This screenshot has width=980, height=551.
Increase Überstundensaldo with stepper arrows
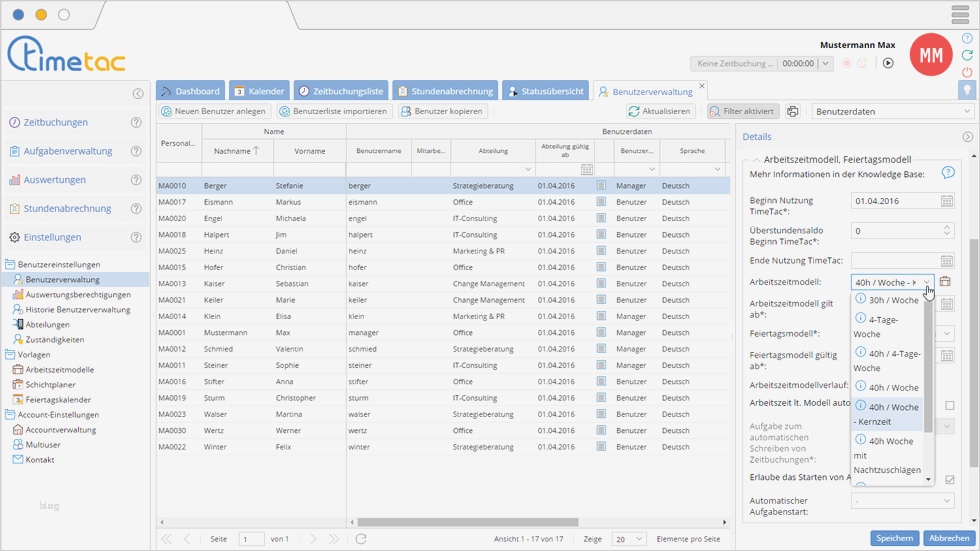point(947,228)
